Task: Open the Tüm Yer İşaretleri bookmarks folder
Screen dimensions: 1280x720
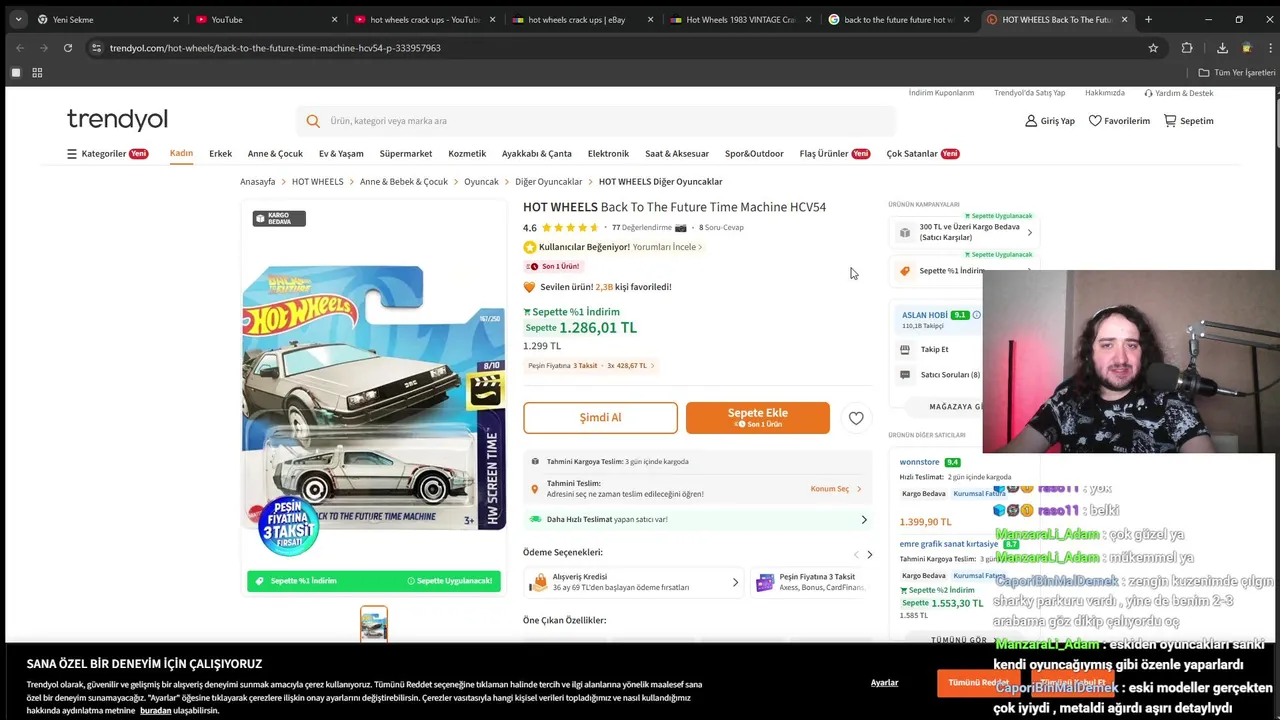Action: coord(1237,72)
